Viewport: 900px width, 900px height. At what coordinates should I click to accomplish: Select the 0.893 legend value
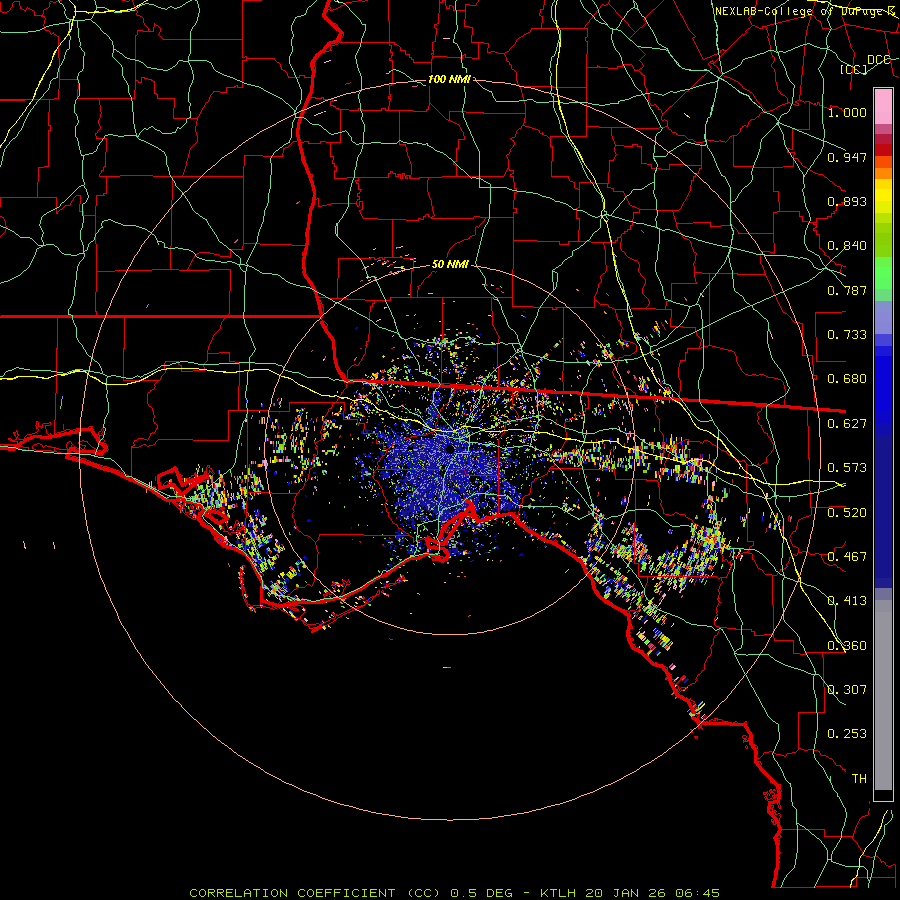click(x=847, y=201)
